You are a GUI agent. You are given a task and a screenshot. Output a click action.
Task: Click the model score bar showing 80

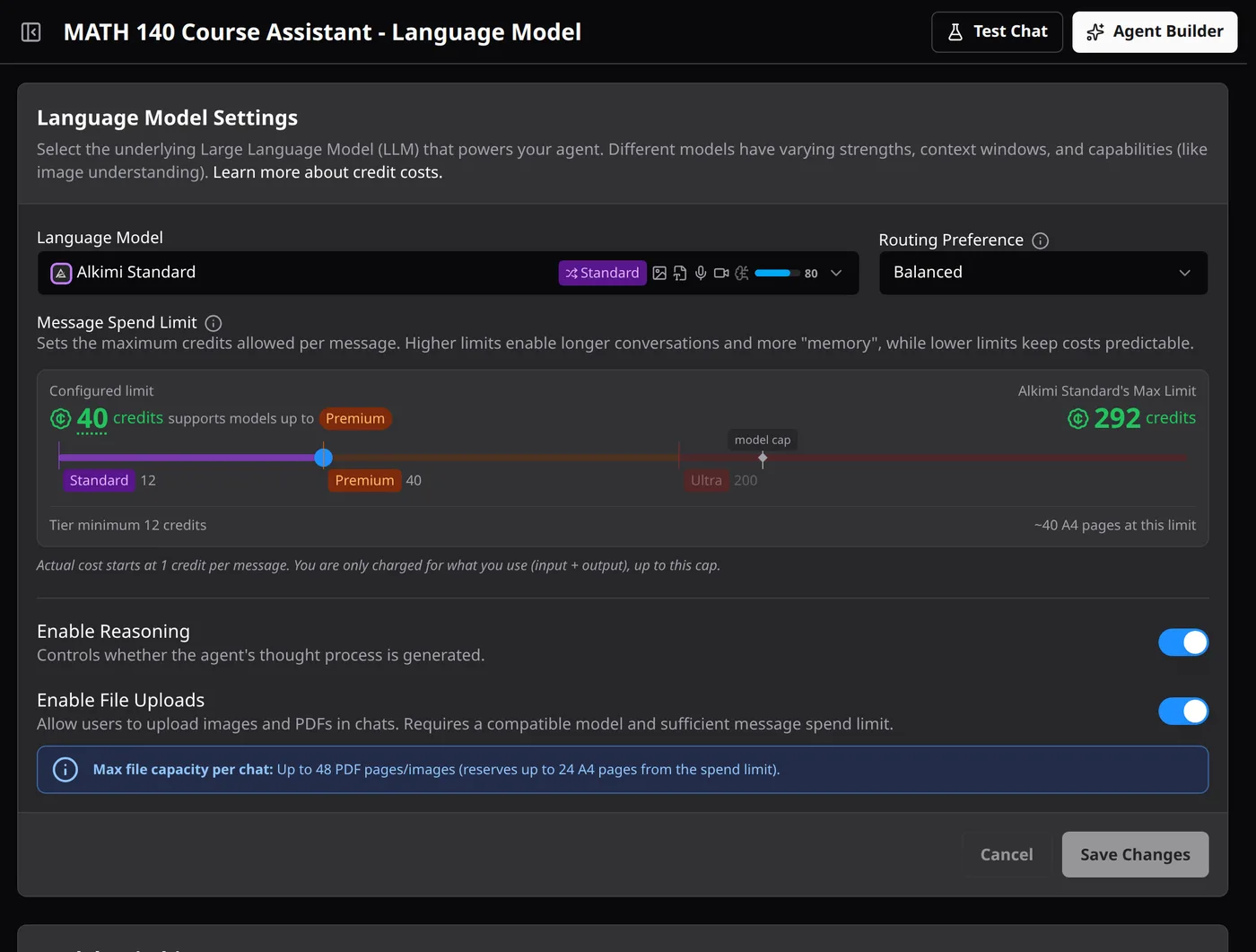[x=777, y=273]
